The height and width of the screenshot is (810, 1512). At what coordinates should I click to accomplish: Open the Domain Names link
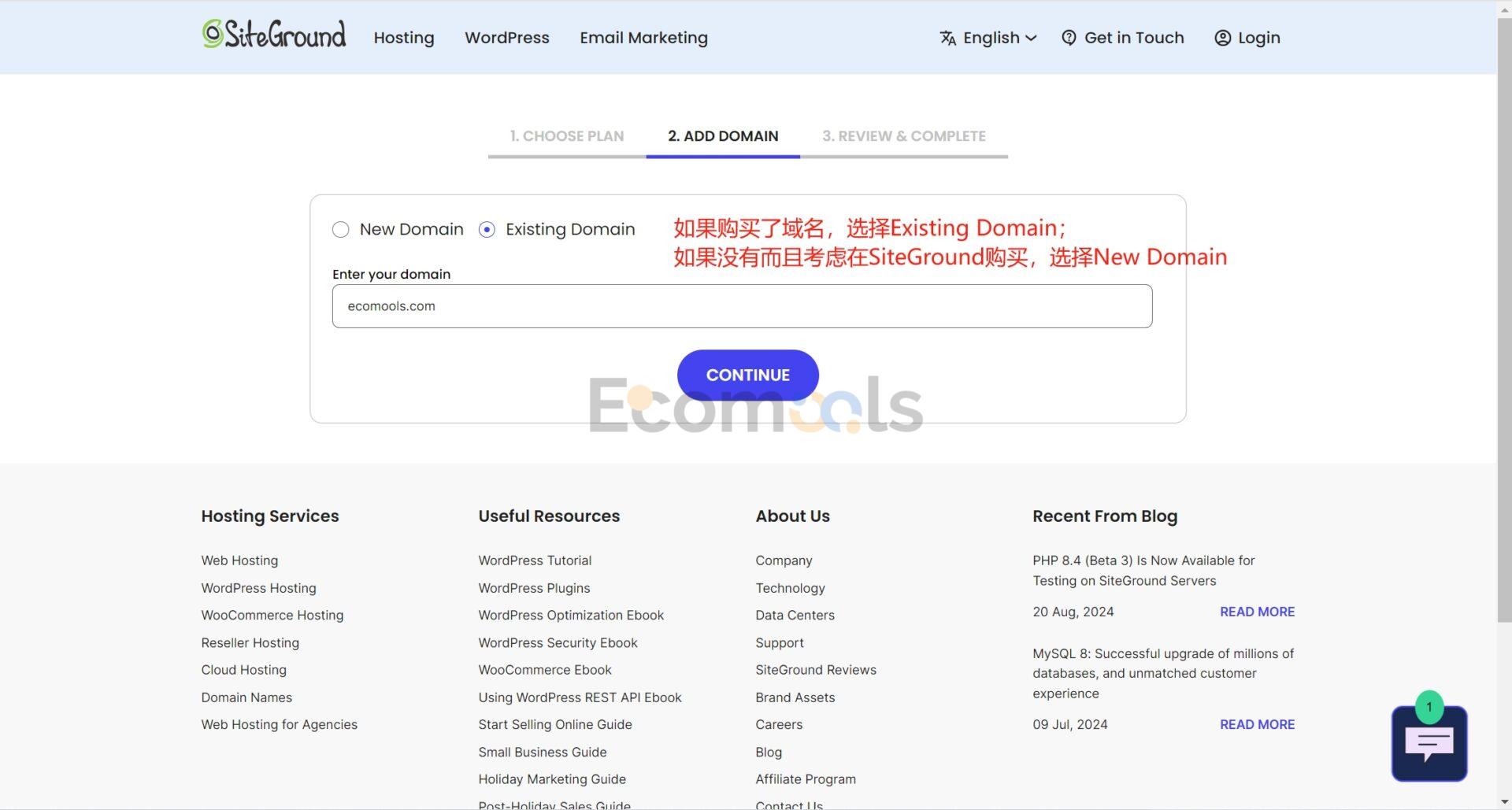tap(246, 697)
